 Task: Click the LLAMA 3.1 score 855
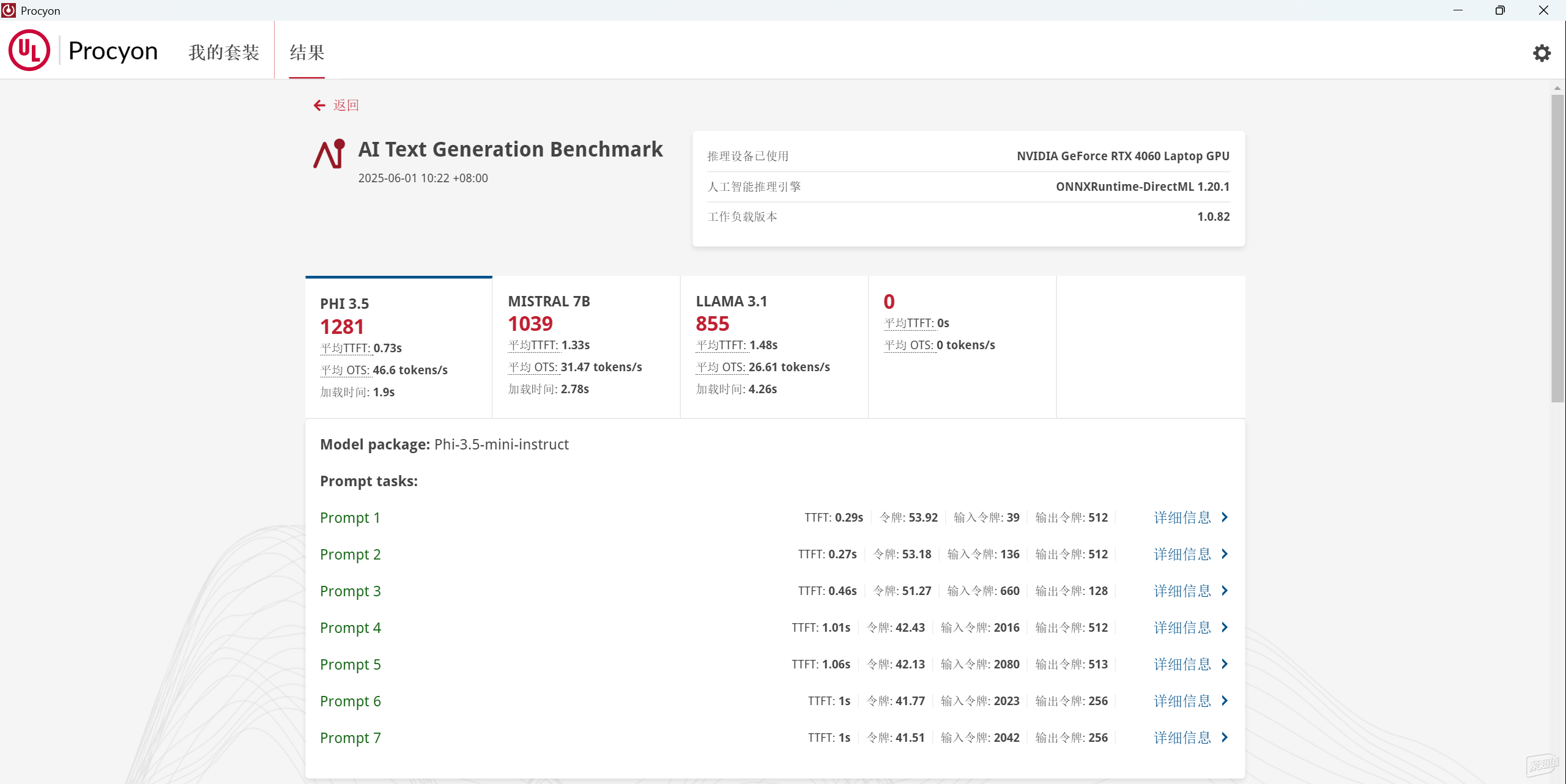pos(713,324)
